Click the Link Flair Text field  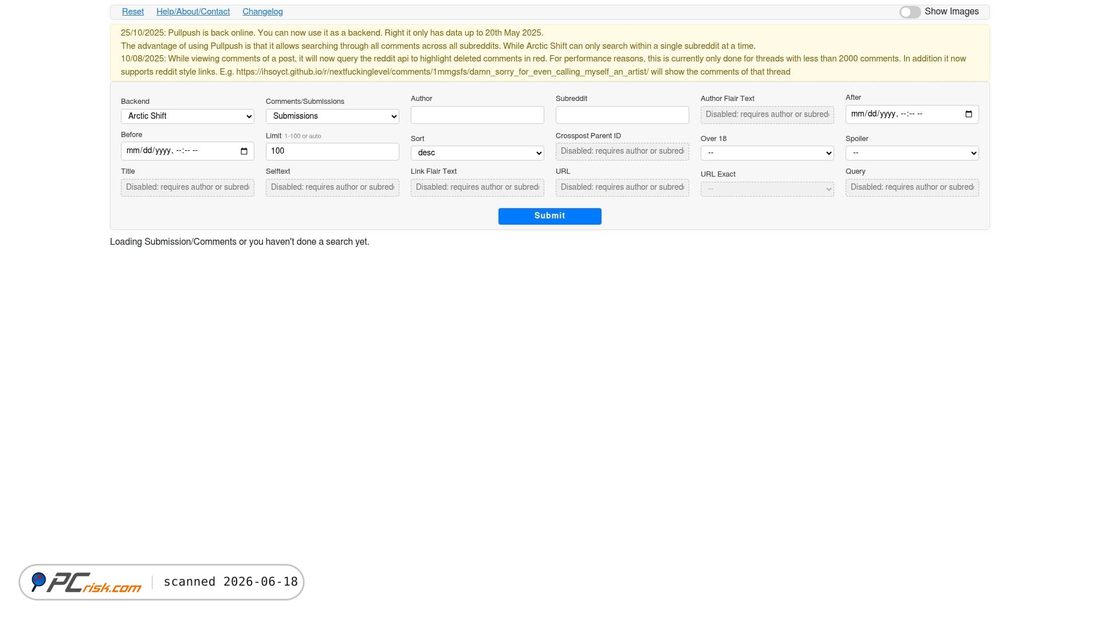477,187
